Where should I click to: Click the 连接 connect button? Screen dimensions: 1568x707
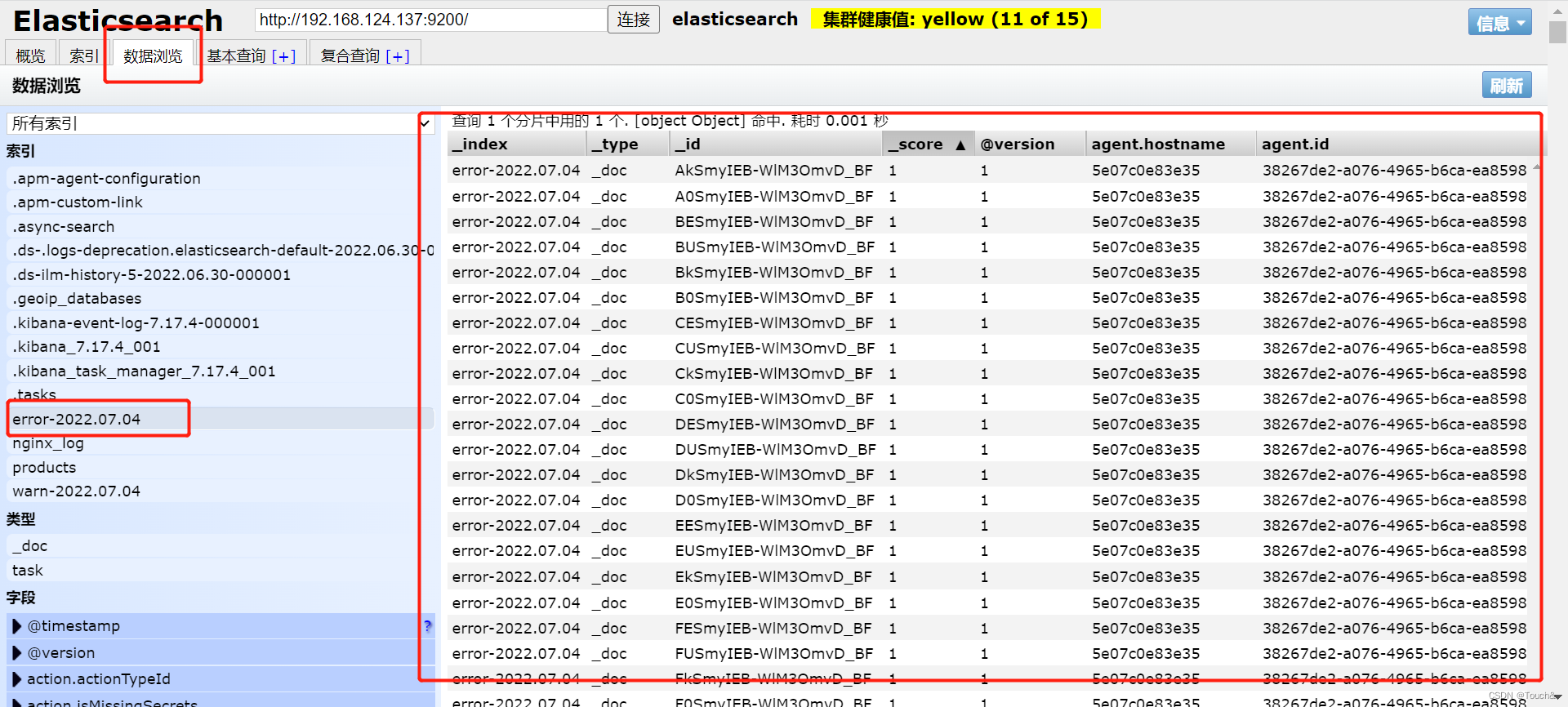pos(634,20)
